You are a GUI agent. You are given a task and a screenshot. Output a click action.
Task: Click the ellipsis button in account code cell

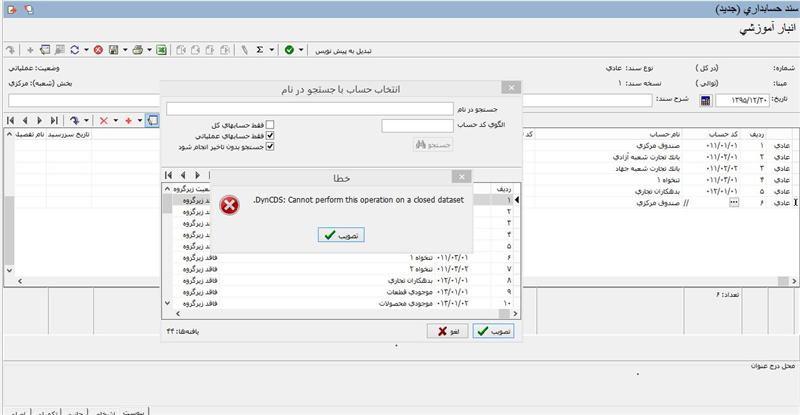tap(734, 202)
